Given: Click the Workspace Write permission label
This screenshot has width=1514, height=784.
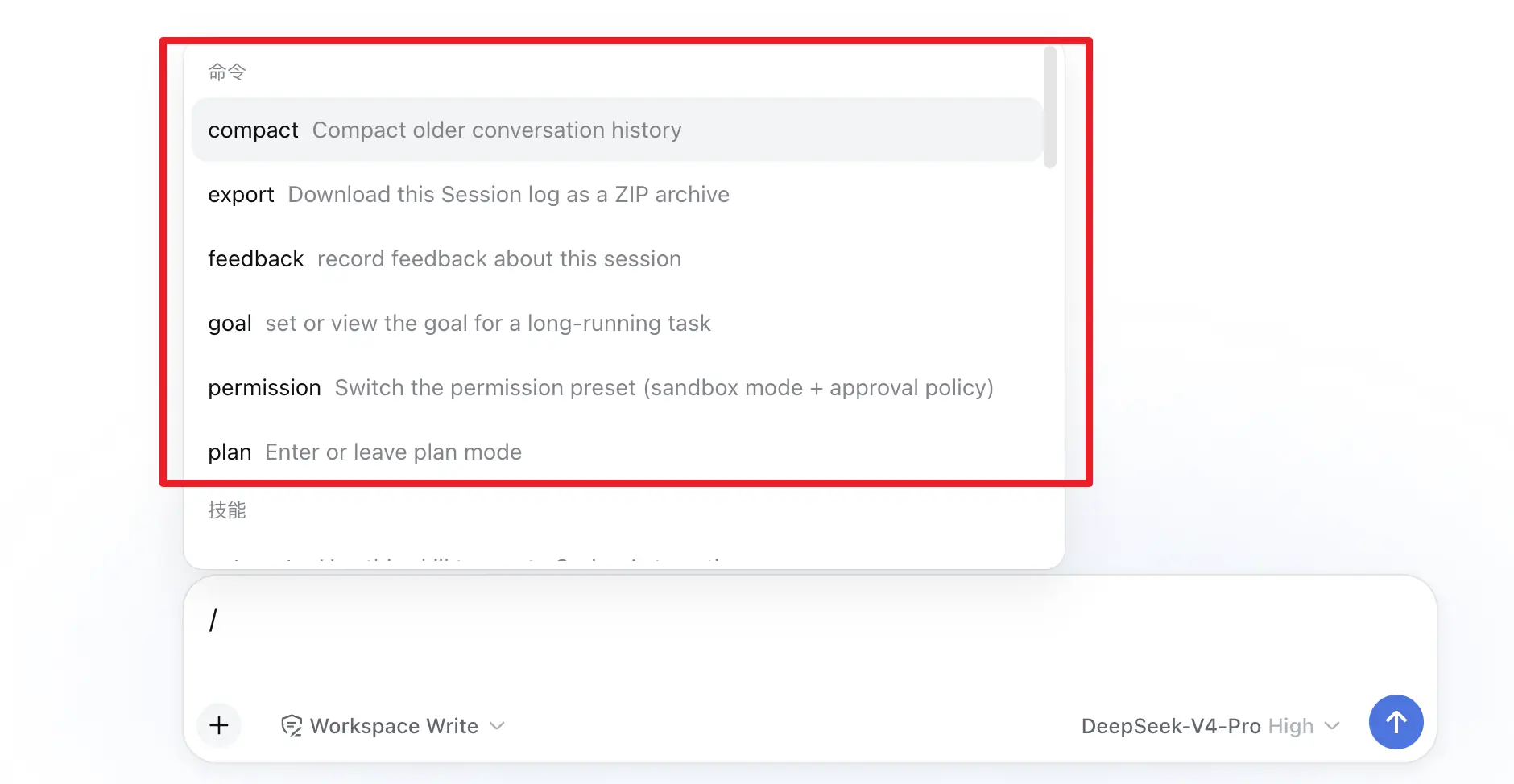Looking at the screenshot, I should [x=394, y=726].
